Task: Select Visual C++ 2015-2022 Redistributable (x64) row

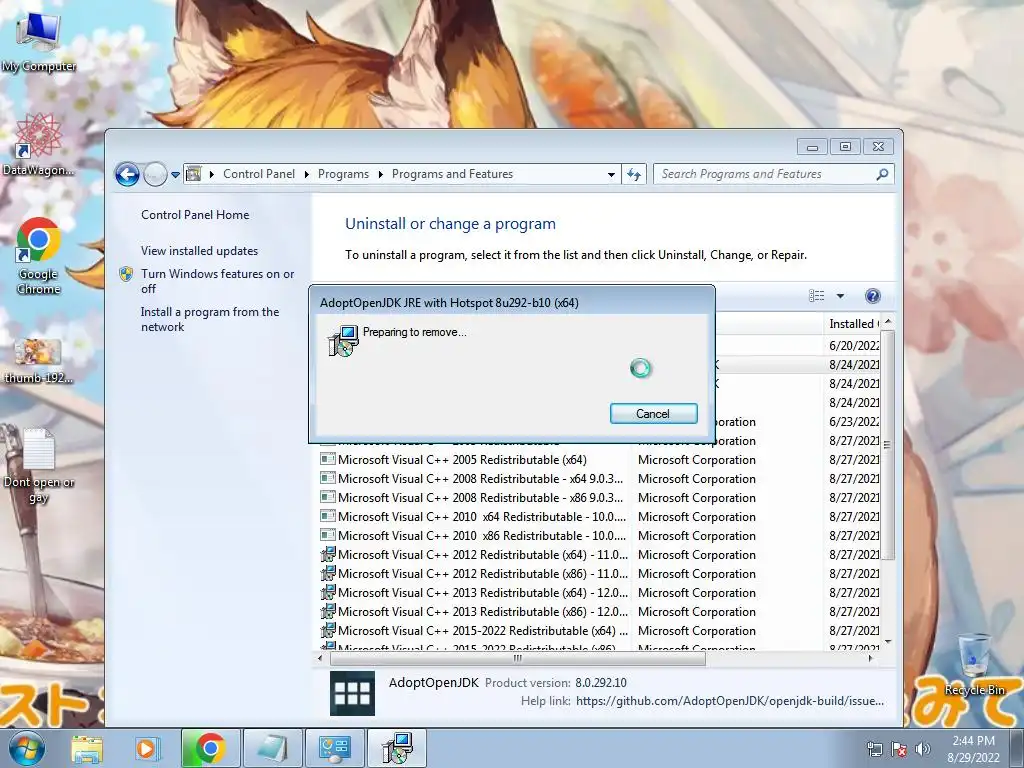Action: point(600,630)
